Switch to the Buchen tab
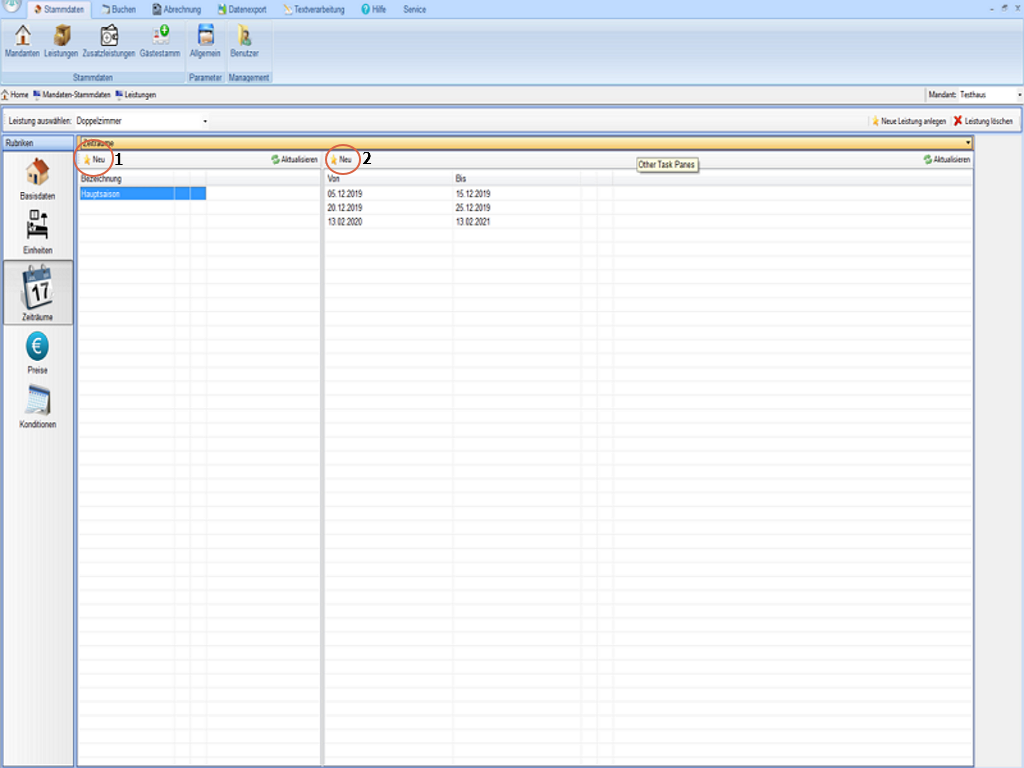Viewport: 1024px width, 768px height. click(x=118, y=9)
